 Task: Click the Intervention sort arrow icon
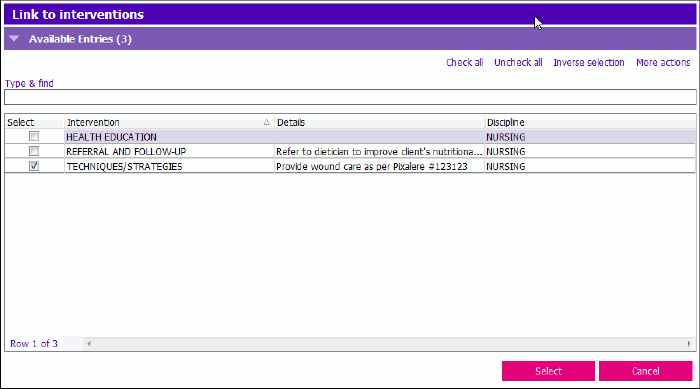(267, 122)
